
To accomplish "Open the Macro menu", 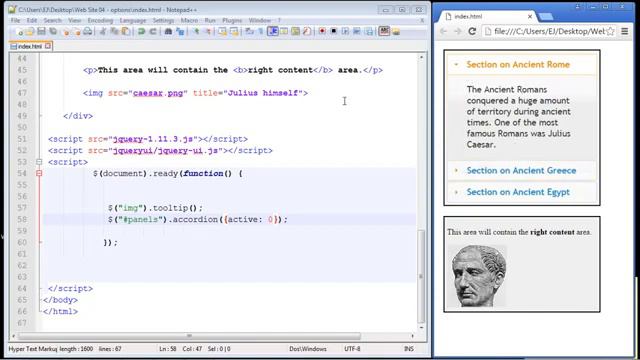I will (189, 20).
